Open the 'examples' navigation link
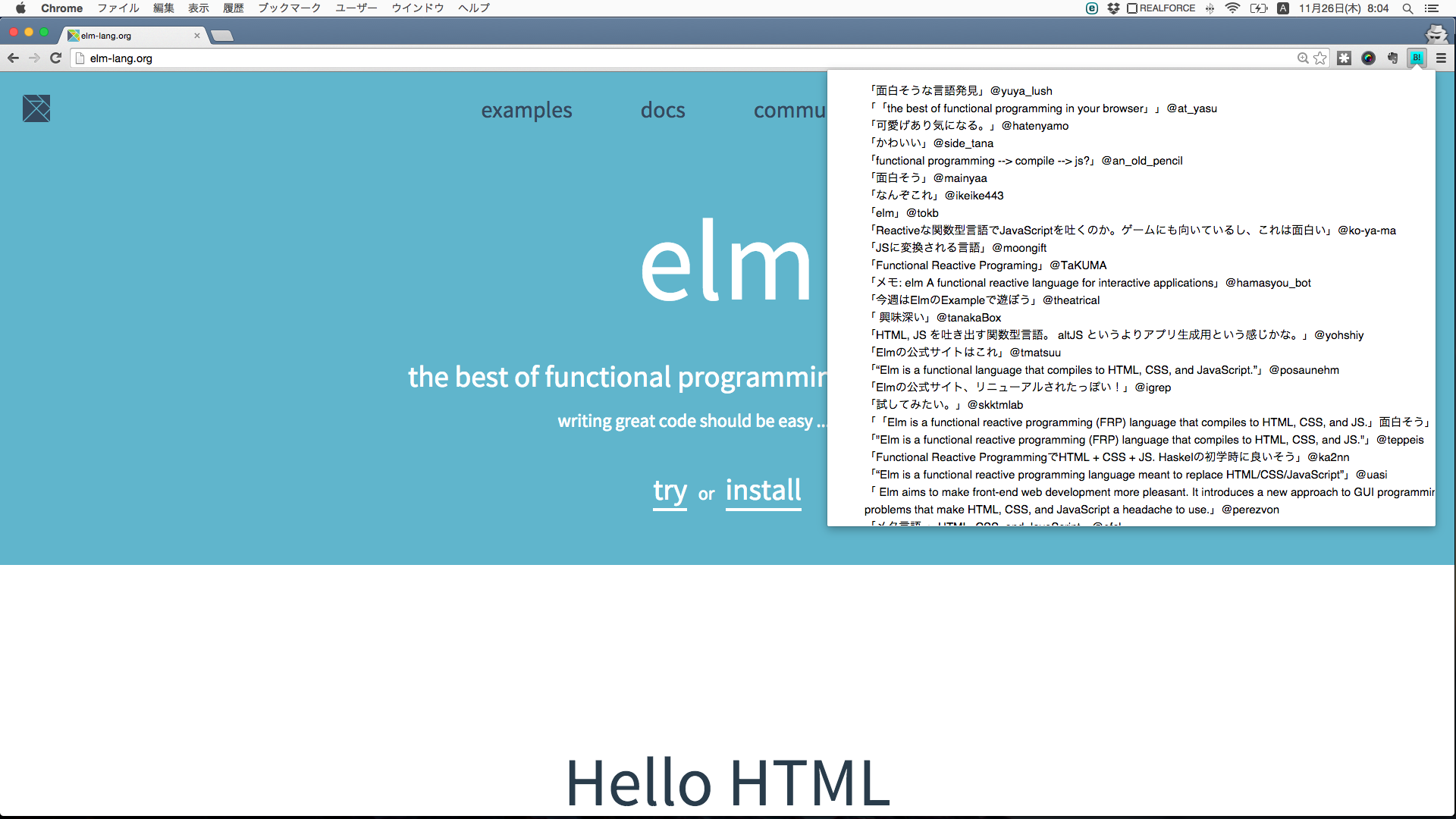The width and height of the screenshot is (1456, 819). [526, 111]
